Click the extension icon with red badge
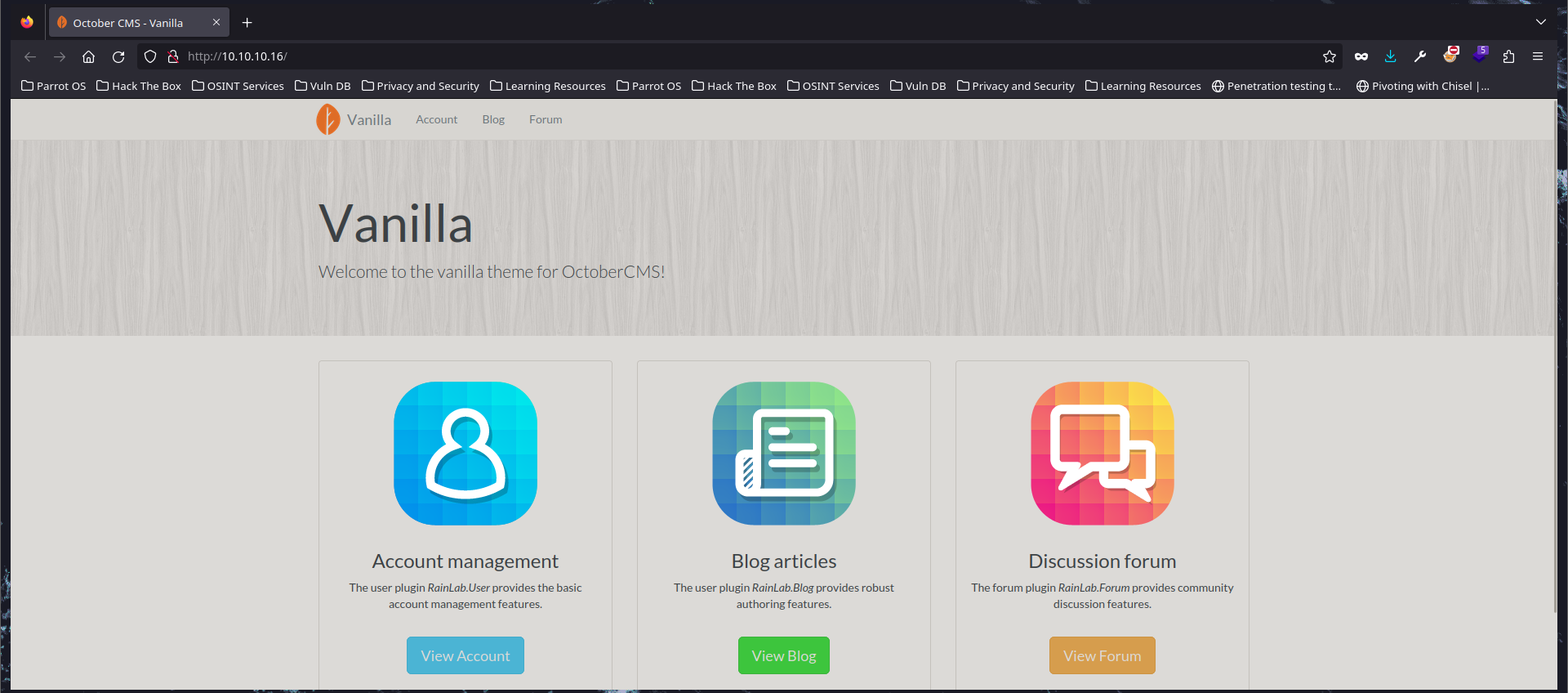This screenshot has width=1568, height=693. coord(1450,56)
